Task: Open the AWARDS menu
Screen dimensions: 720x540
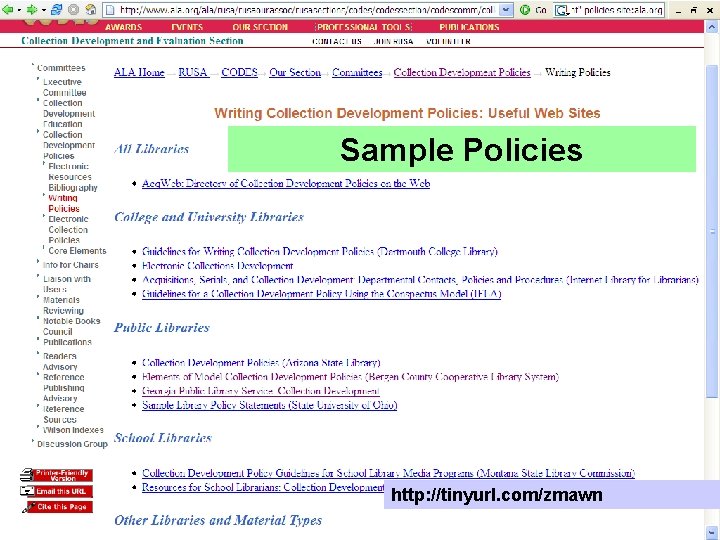Action: coord(124,27)
